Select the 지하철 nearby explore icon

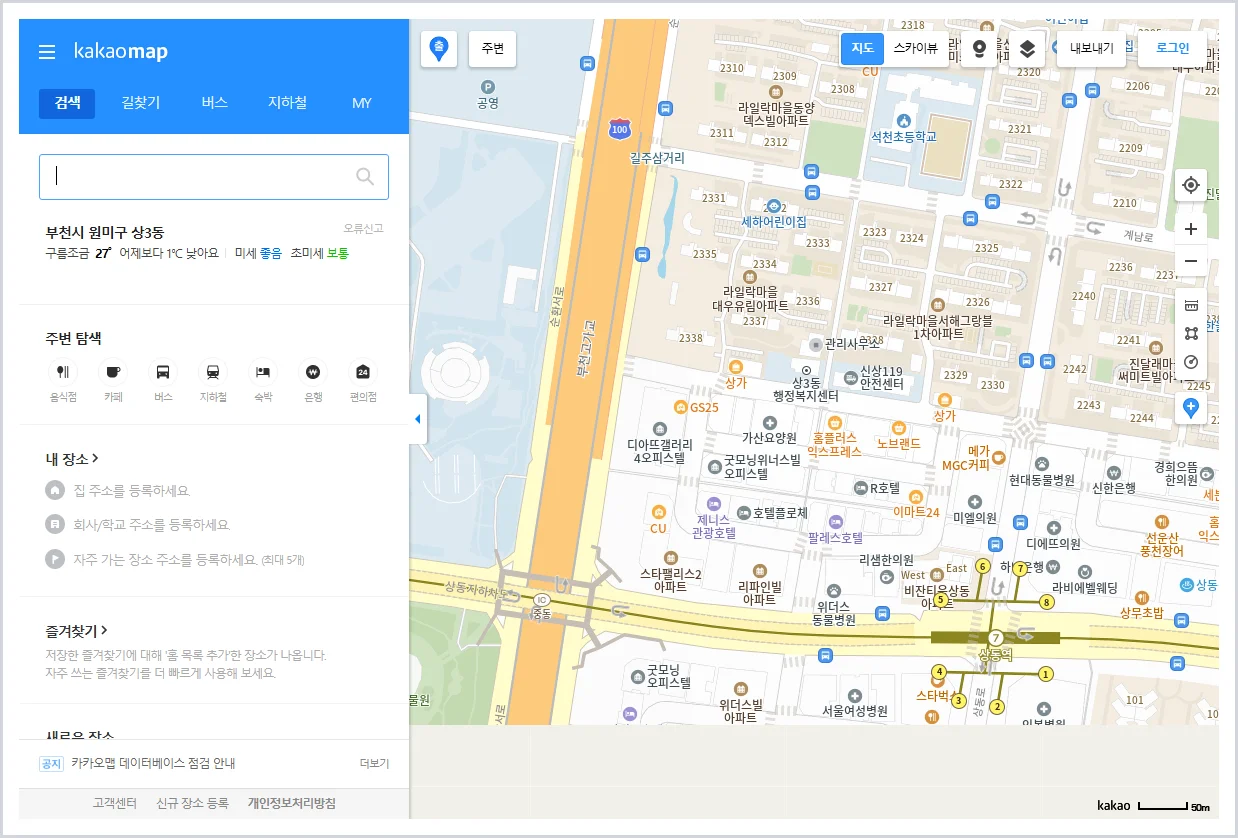[213, 373]
